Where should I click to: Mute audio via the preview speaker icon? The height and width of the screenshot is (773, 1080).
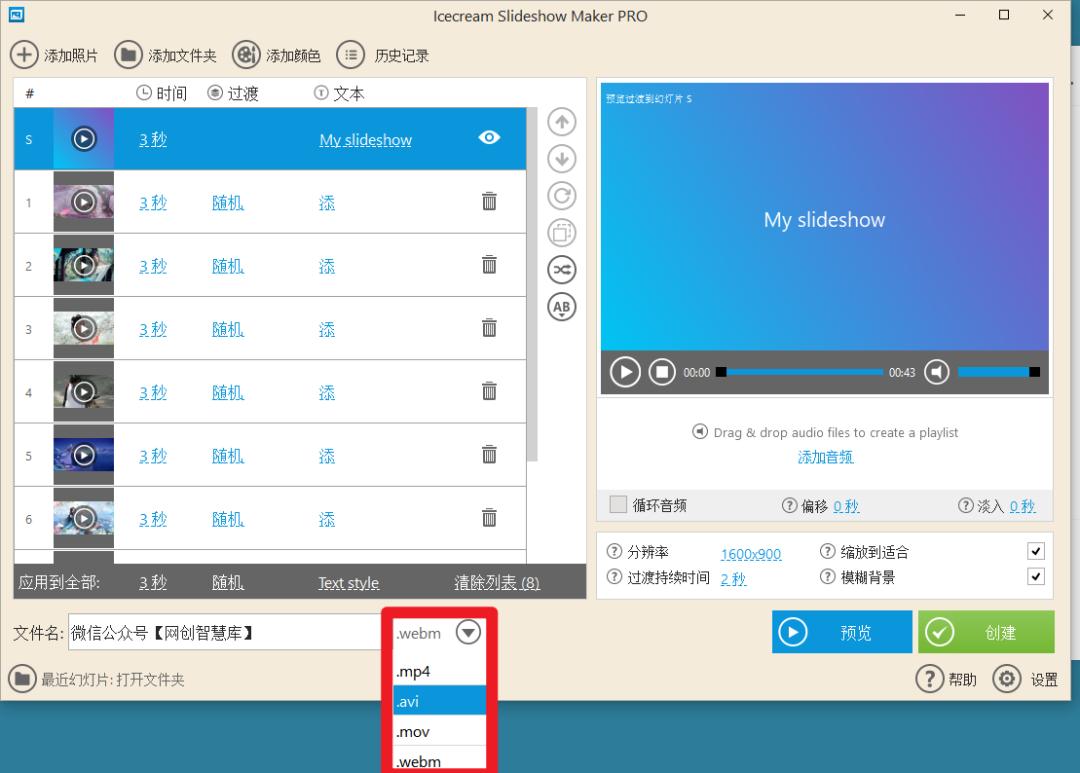click(x=937, y=371)
